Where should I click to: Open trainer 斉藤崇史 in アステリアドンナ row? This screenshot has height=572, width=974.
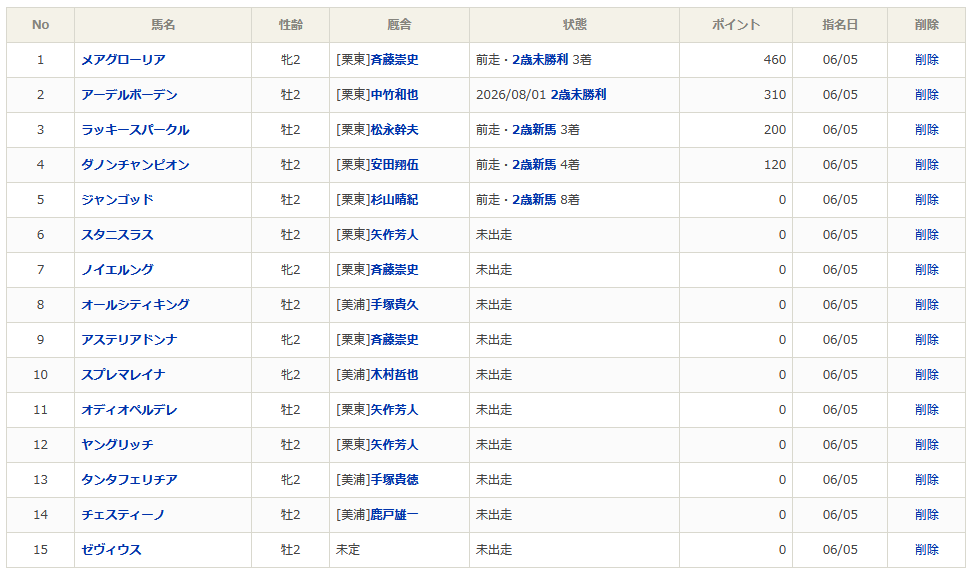[x=394, y=339]
